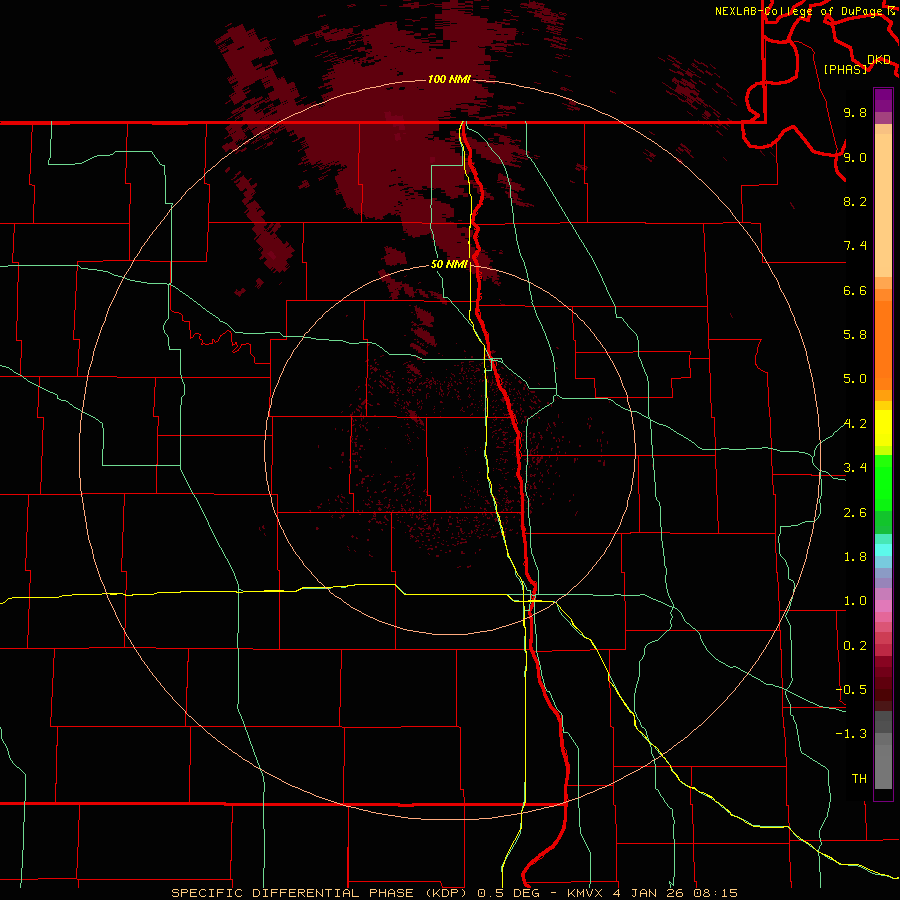The width and height of the screenshot is (900, 900).
Task: Click the 7.4 value on color scale
Action: coord(855,246)
